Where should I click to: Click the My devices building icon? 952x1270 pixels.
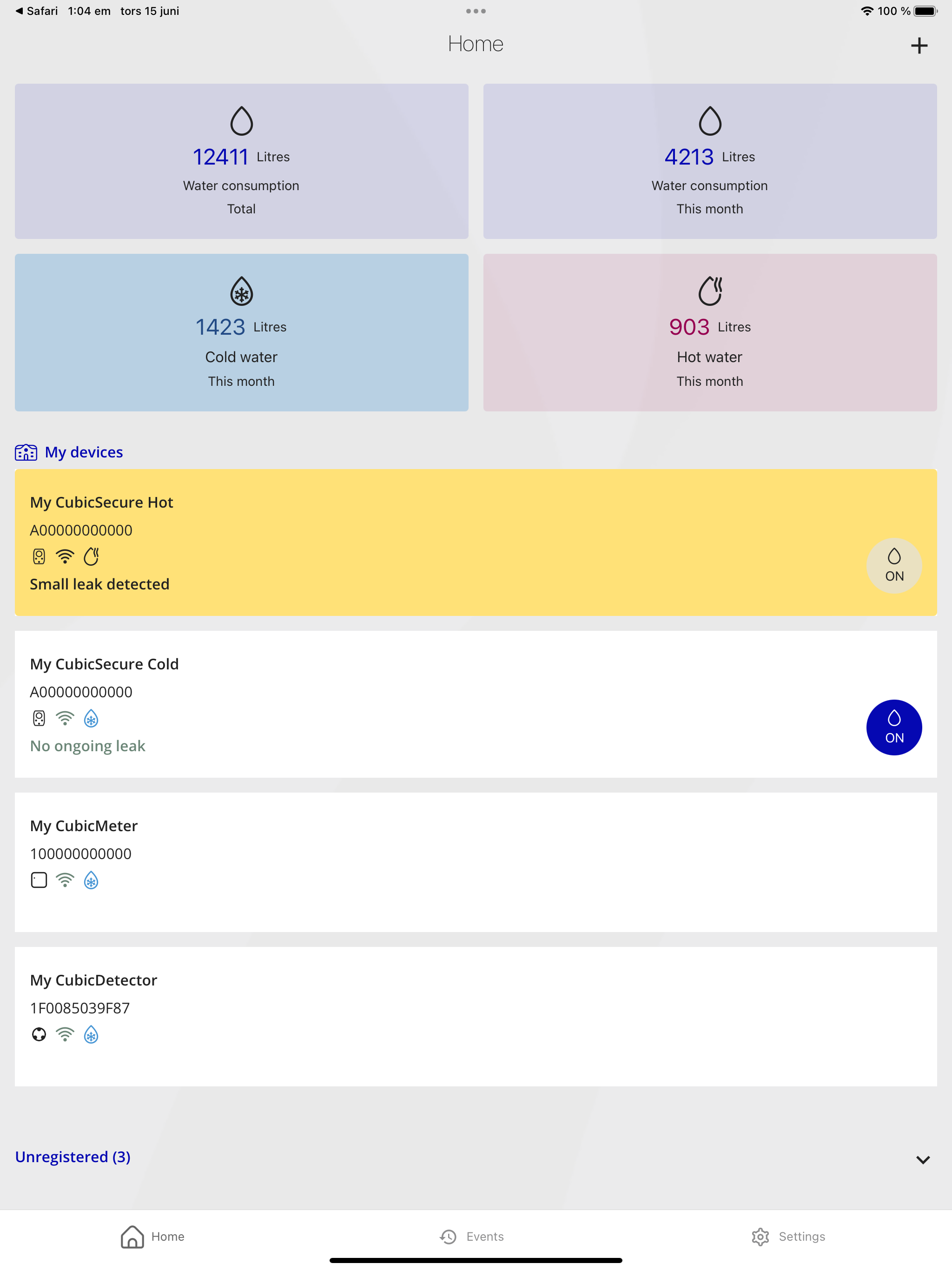coord(26,452)
